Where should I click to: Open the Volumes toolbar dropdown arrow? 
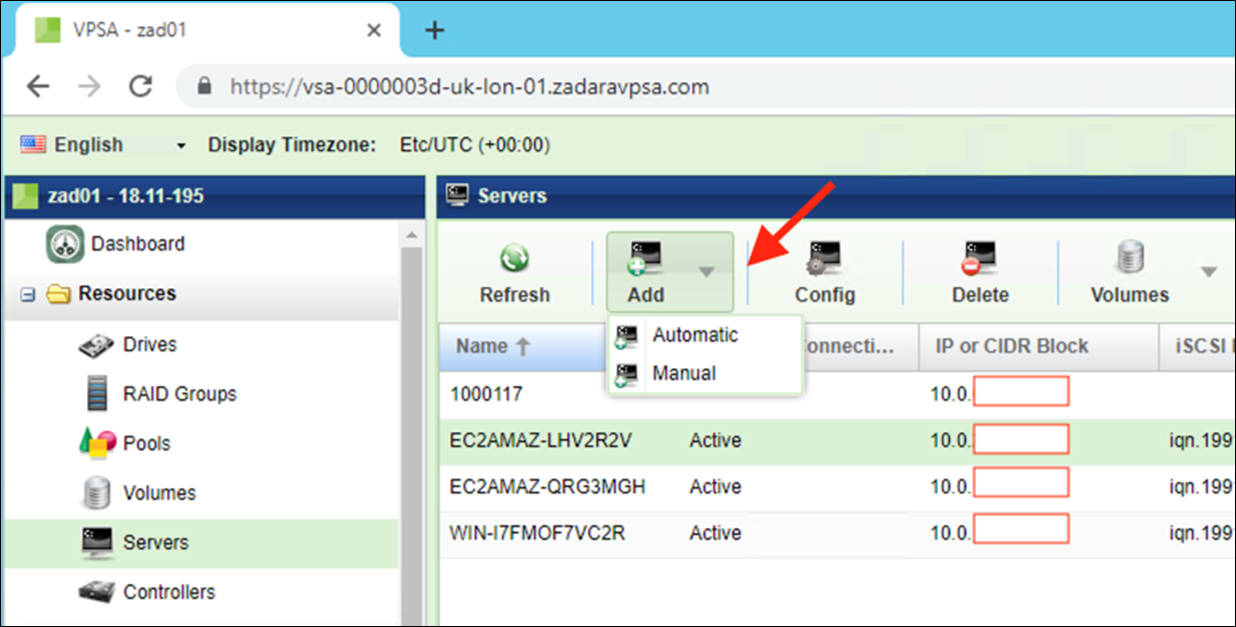coord(1208,271)
